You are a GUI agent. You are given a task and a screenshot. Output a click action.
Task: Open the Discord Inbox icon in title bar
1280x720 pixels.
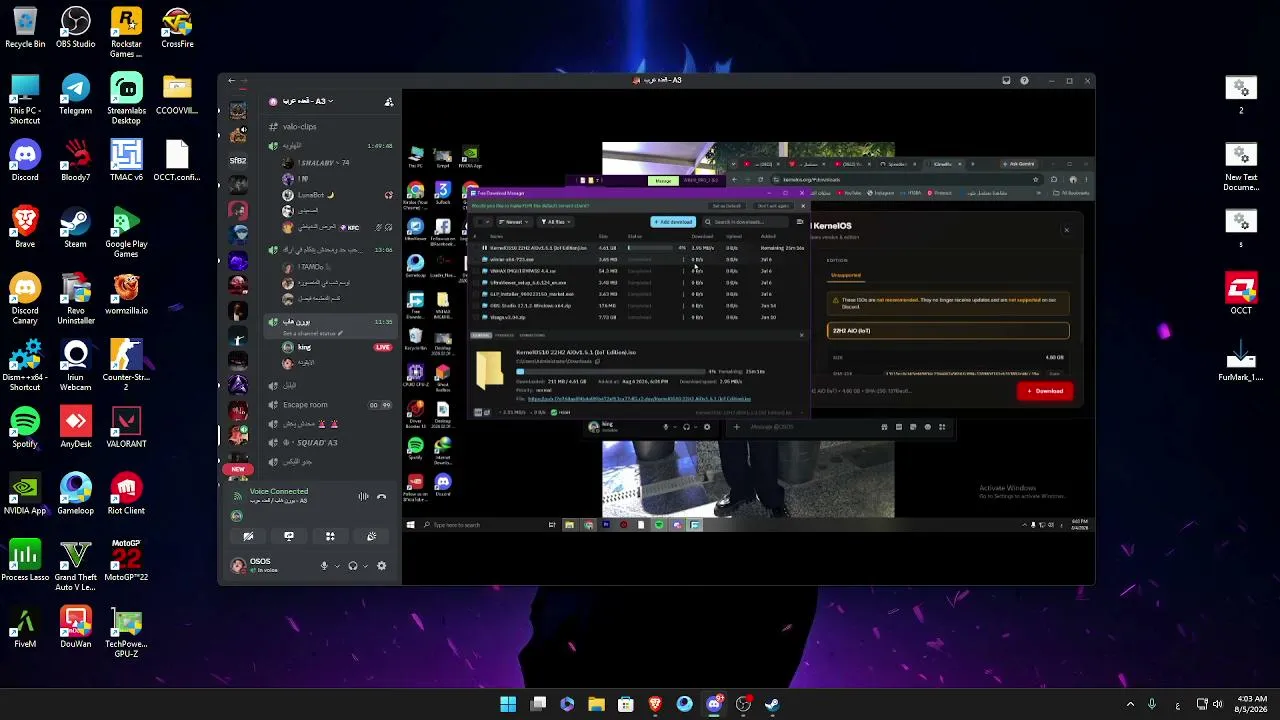tap(1006, 80)
